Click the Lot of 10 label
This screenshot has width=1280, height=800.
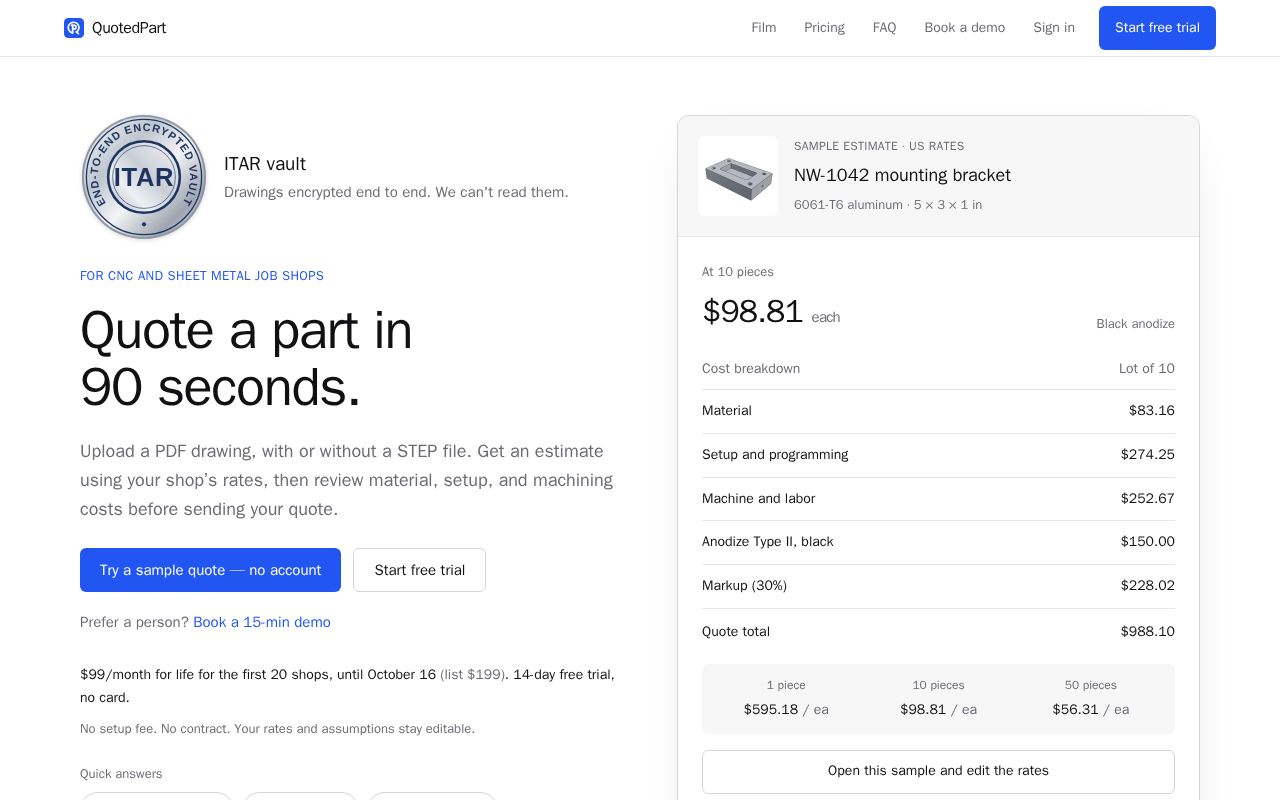point(1147,369)
